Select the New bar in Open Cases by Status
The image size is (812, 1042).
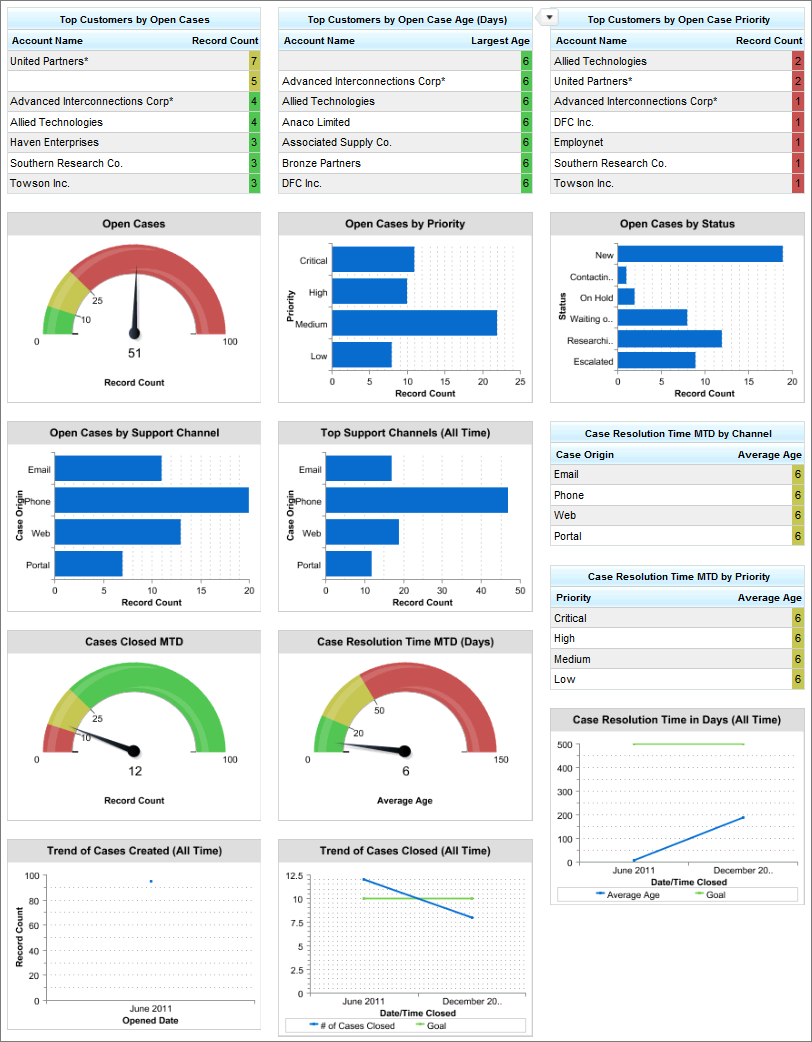tap(698, 252)
